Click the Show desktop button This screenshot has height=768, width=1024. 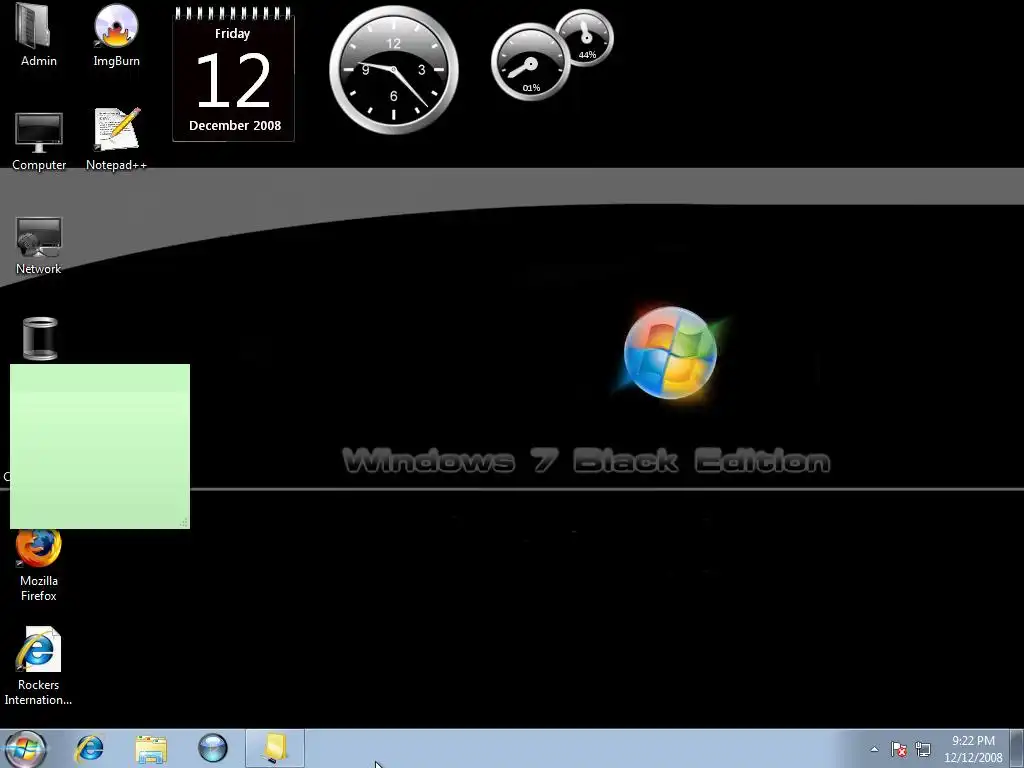[x=1018, y=748]
